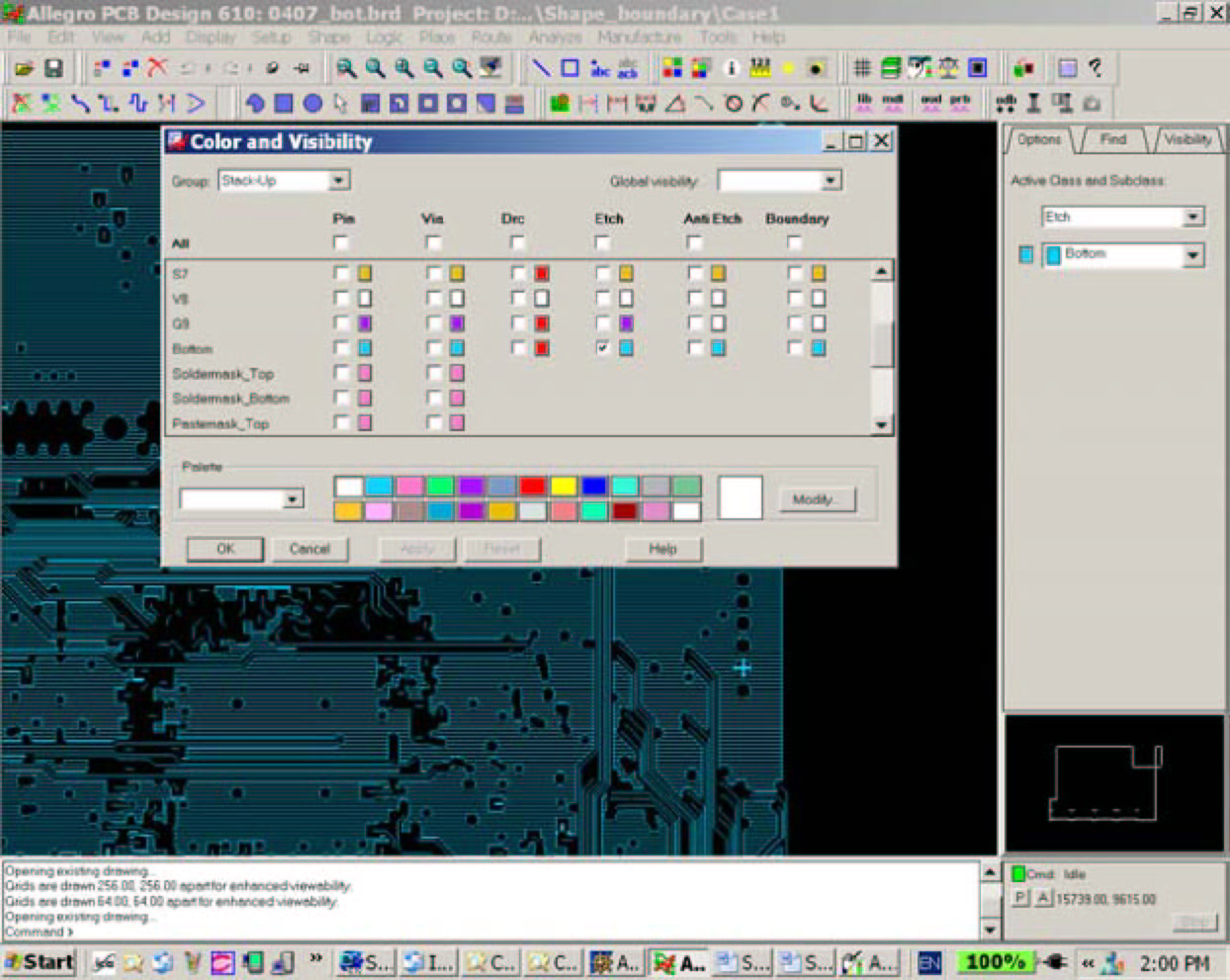
Task: Click the 'EN' language indicator in taskbar
Action: coord(929,962)
